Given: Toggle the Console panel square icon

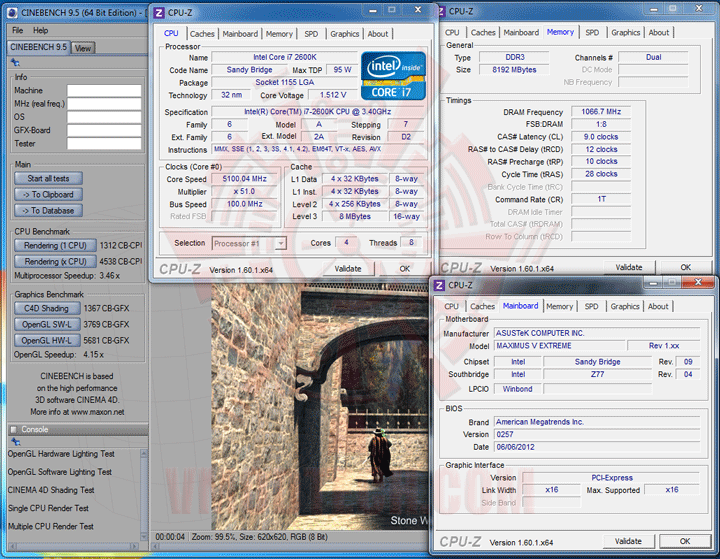Looking at the screenshot, I should pyautogui.click(x=13, y=429).
